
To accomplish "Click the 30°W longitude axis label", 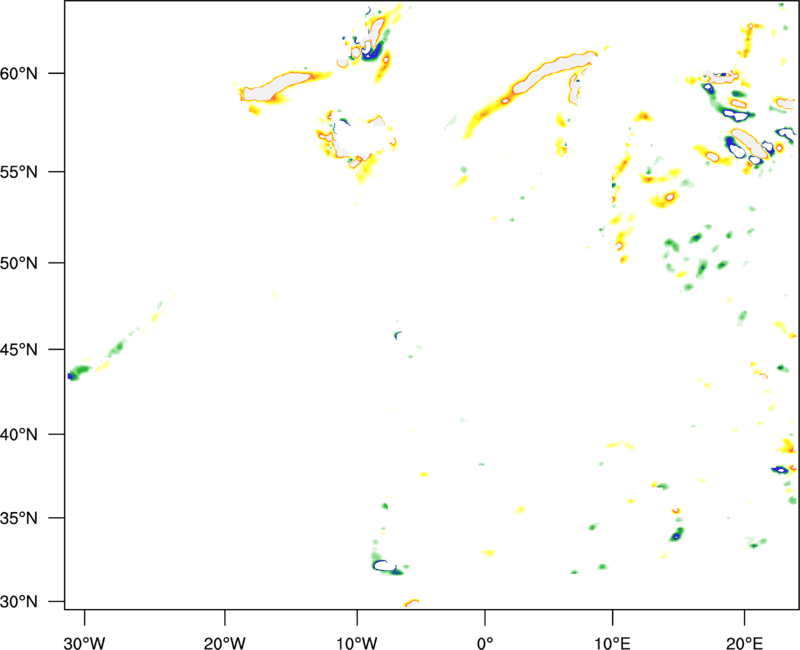I will tap(85, 643).
